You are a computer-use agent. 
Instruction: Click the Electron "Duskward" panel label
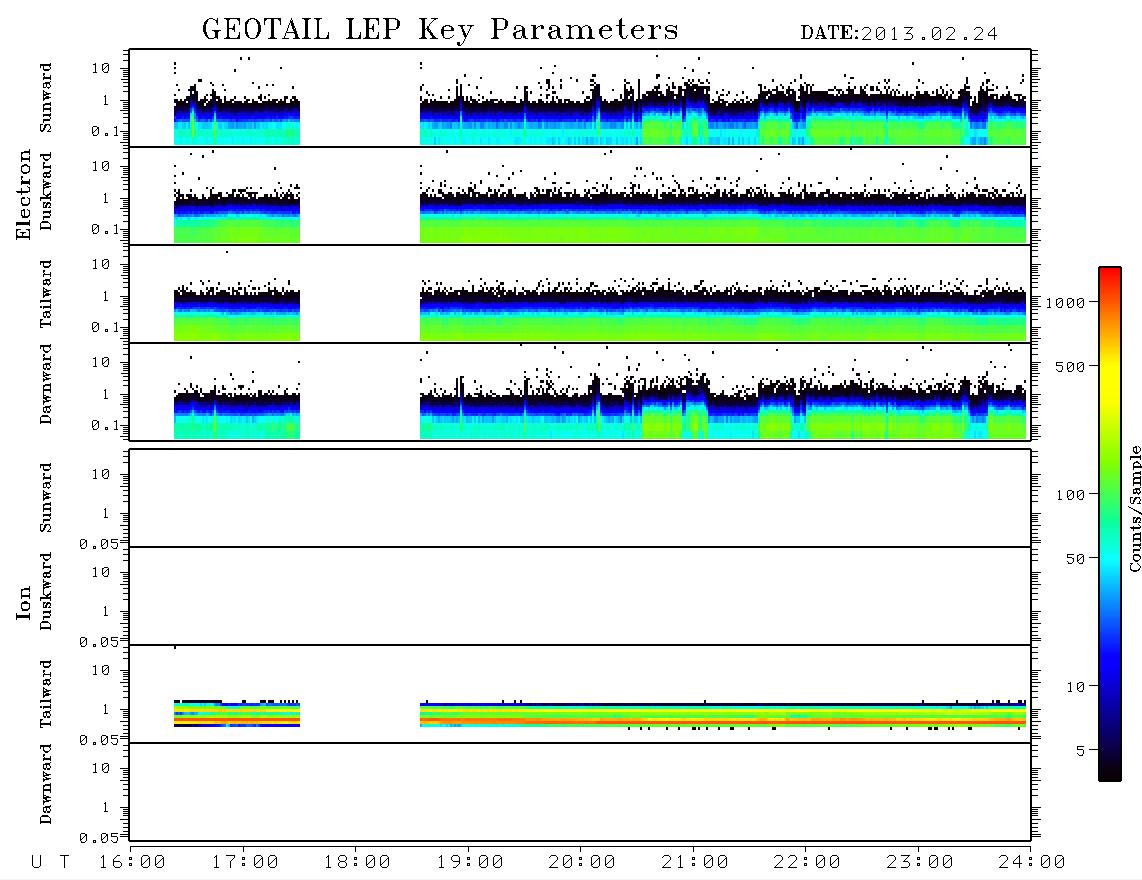(x=46, y=192)
